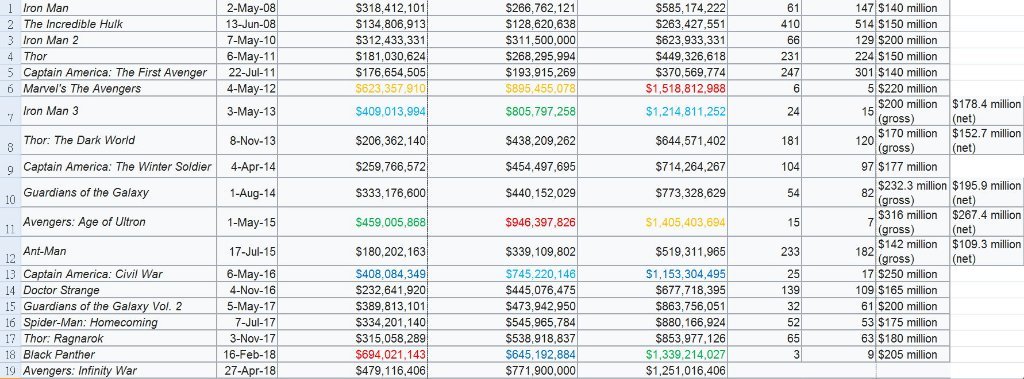The width and height of the screenshot is (1024, 379).
Task: Click the Thor: Ragnarok release date 3-Nov-17
Action: pyautogui.click(x=247, y=338)
